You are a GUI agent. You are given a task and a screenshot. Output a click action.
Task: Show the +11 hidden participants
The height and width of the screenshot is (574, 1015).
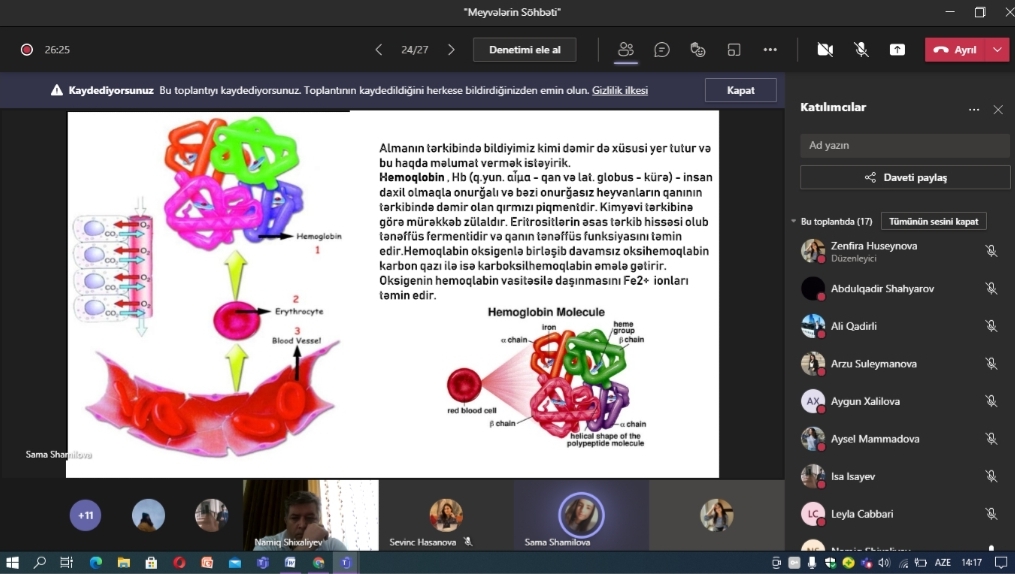(85, 515)
